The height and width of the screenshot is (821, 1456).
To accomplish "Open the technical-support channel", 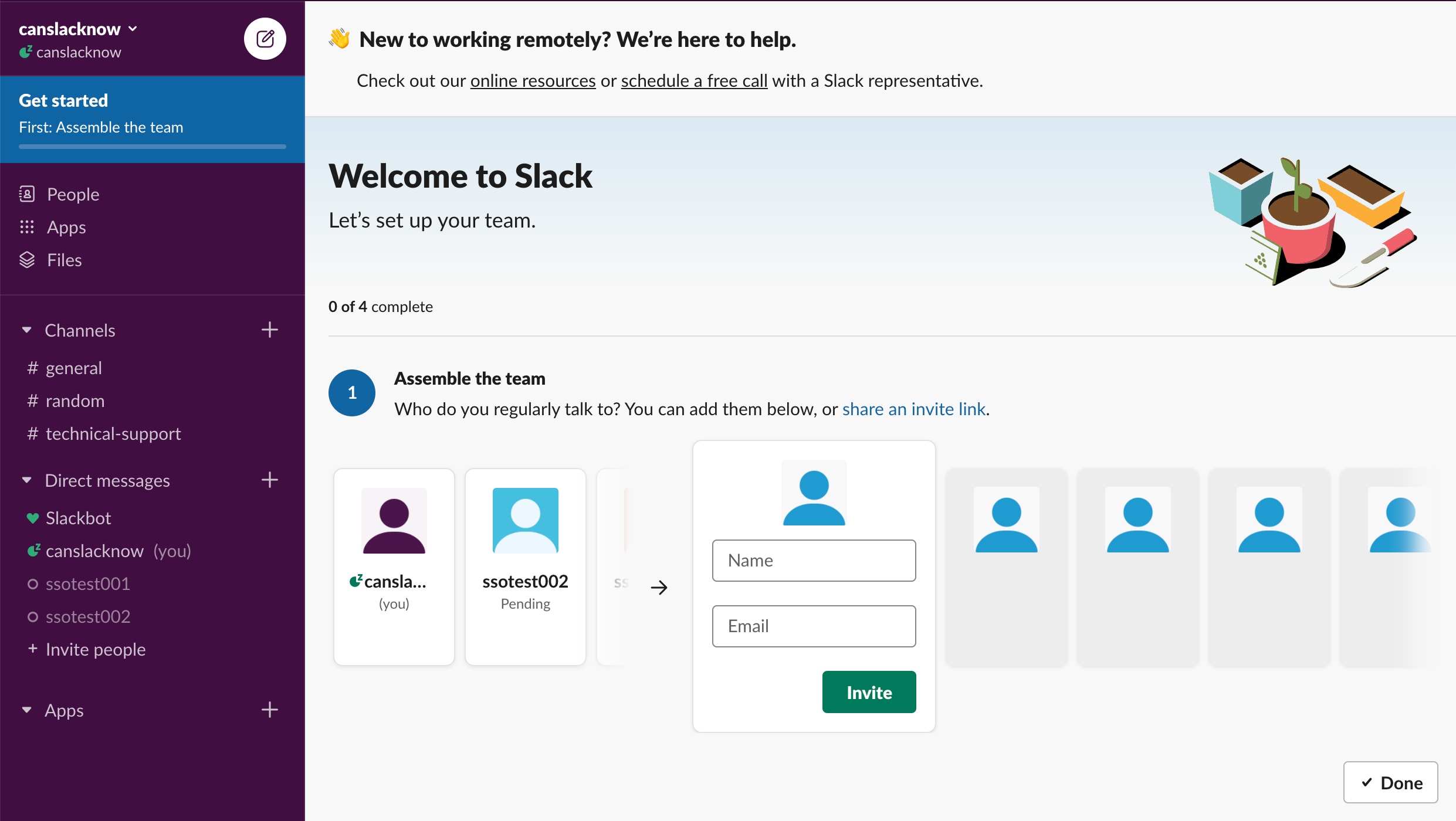I will point(113,433).
